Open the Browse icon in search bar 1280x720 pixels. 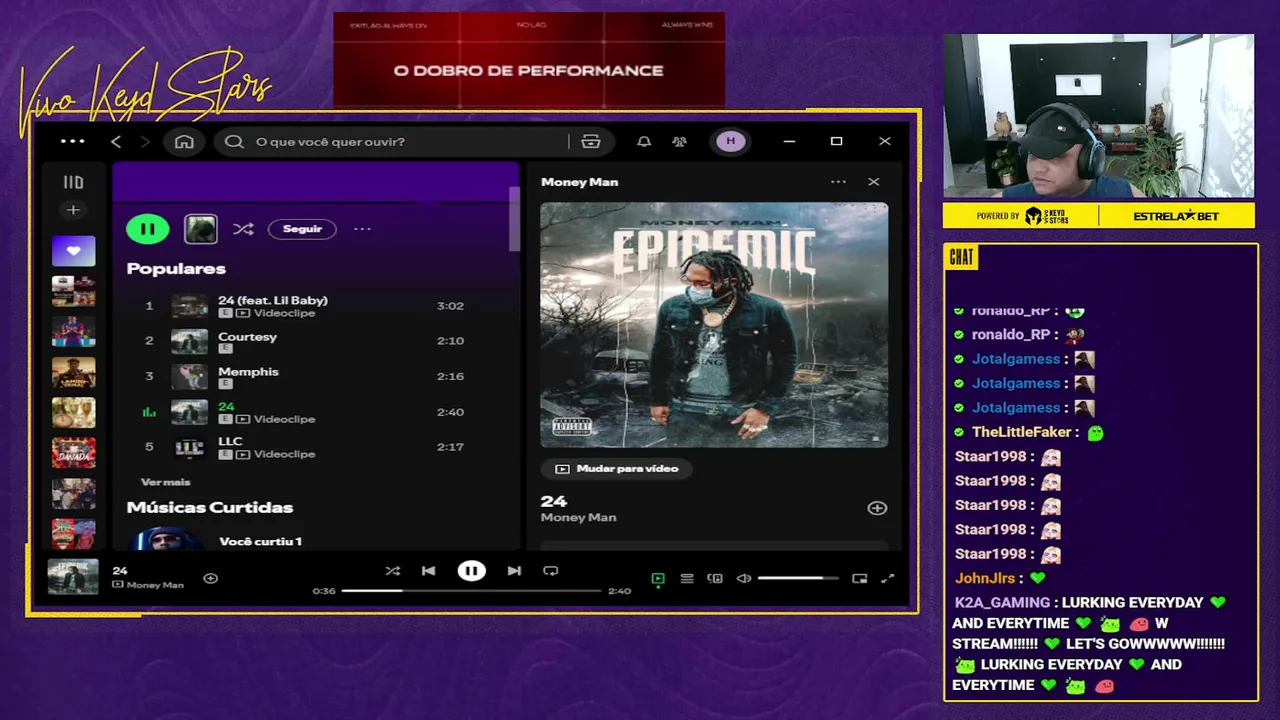tap(591, 141)
